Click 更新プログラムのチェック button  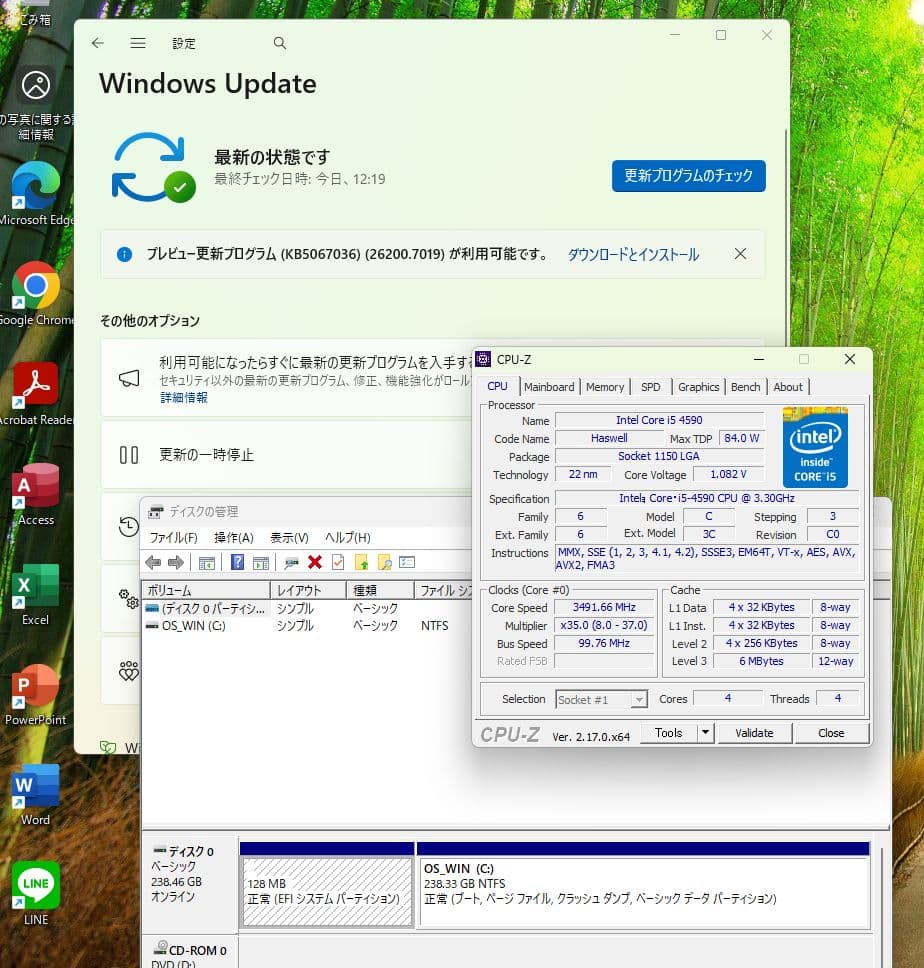688,176
